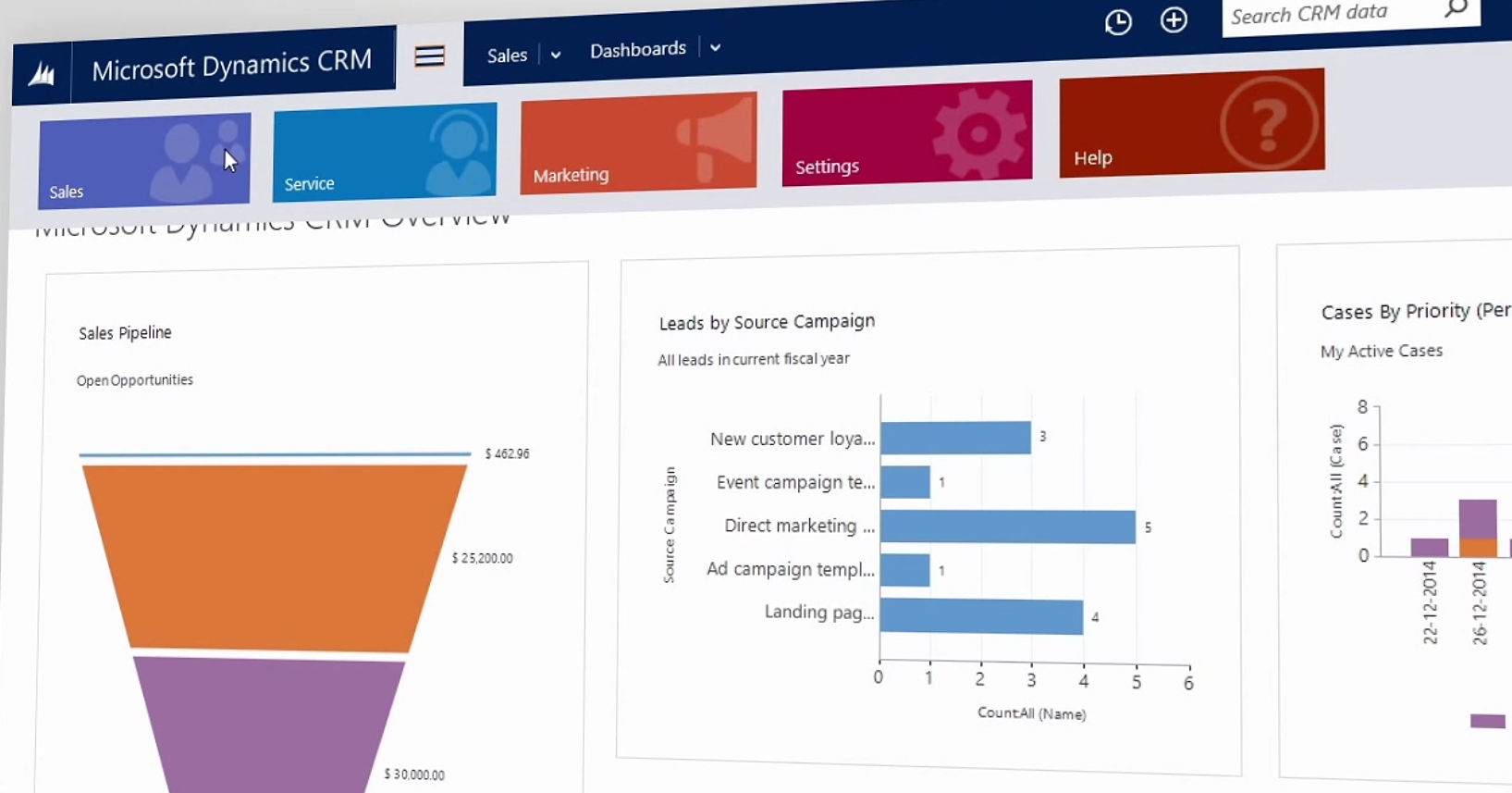Expand the Dashboards dropdown chevron
This screenshot has height=793, width=1512.
715,47
